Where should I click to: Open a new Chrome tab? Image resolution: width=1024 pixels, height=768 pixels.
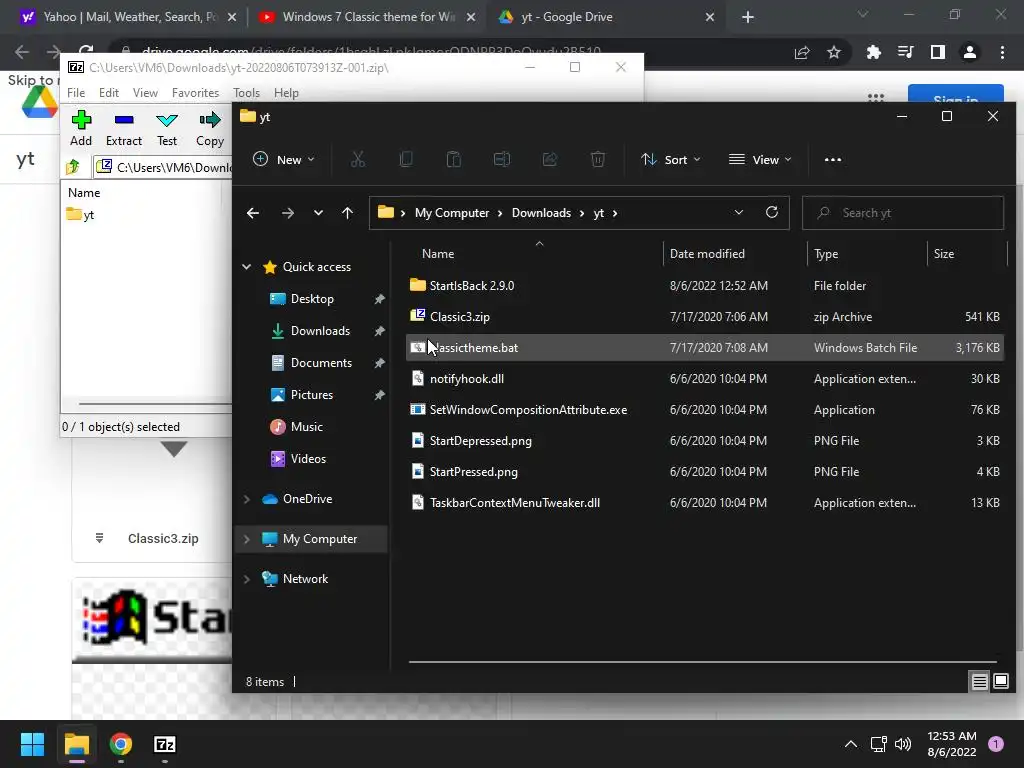[748, 17]
